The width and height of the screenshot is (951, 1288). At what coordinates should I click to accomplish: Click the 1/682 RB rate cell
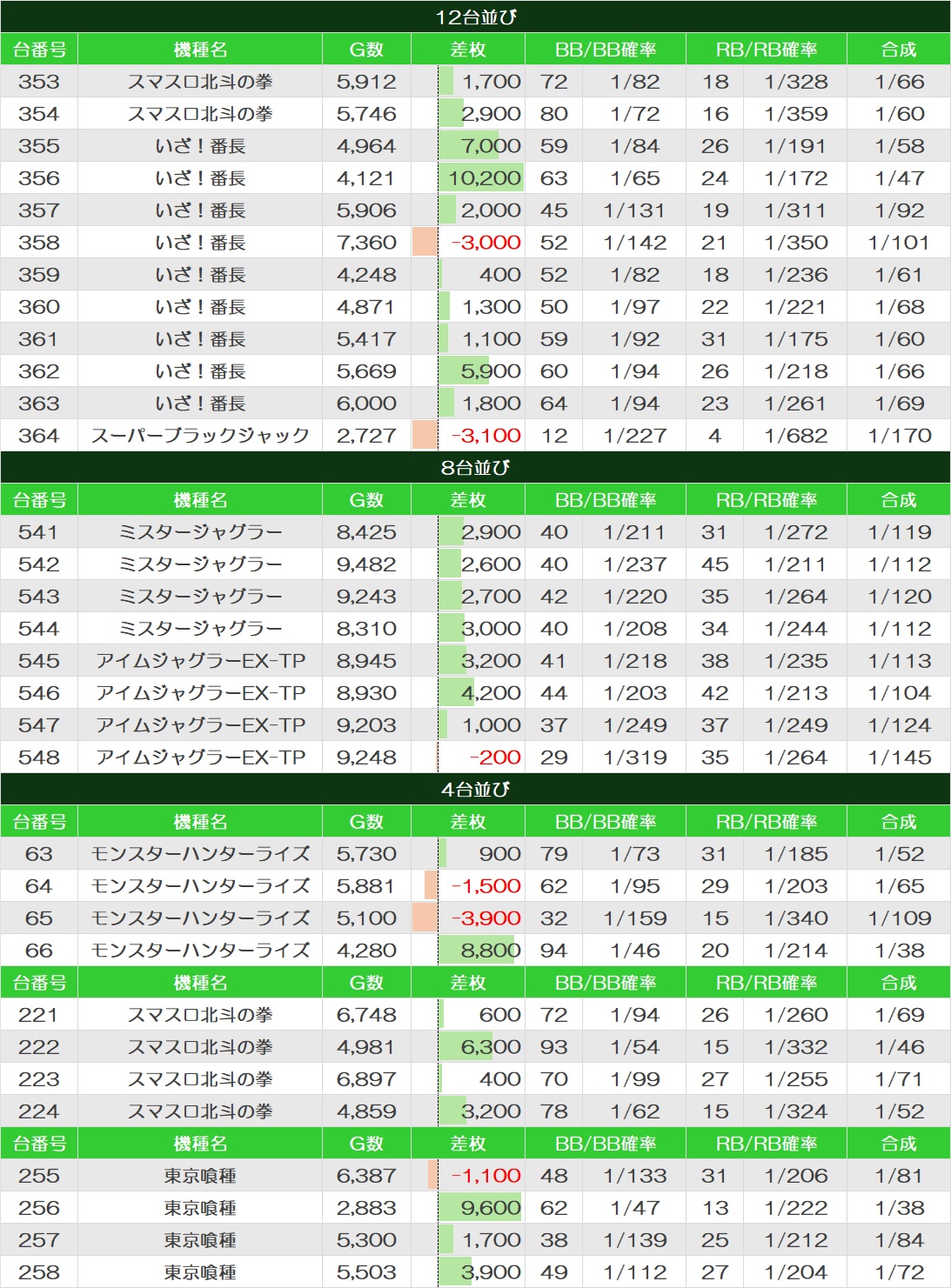point(796,436)
